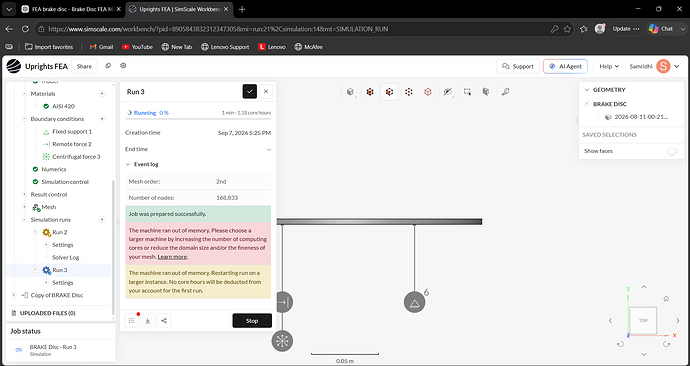Open the measure tool in viewer toolbar
The width and height of the screenshot is (690, 366).
(506, 92)
